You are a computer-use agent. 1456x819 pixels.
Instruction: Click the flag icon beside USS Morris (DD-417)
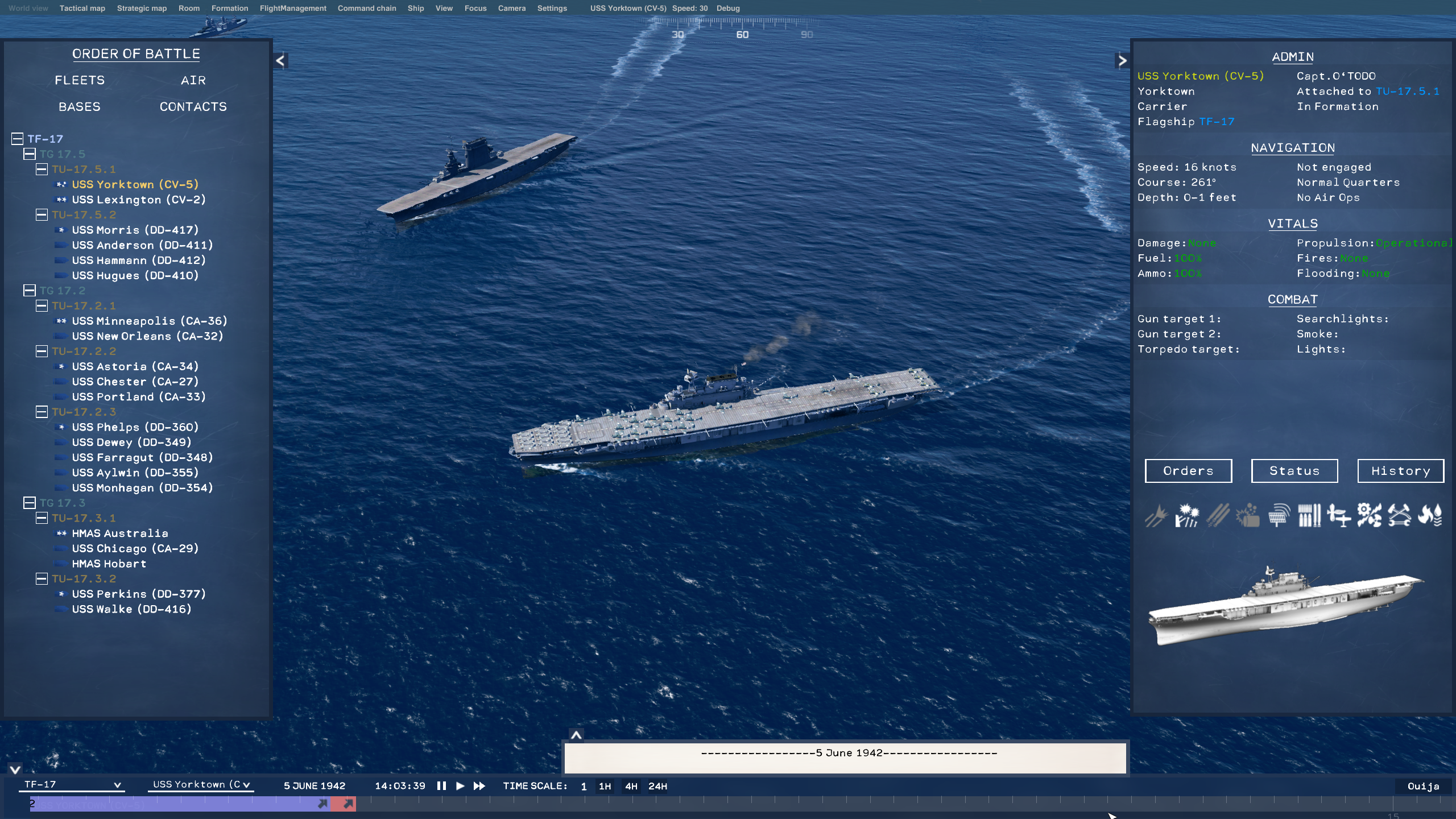point(61,230)
